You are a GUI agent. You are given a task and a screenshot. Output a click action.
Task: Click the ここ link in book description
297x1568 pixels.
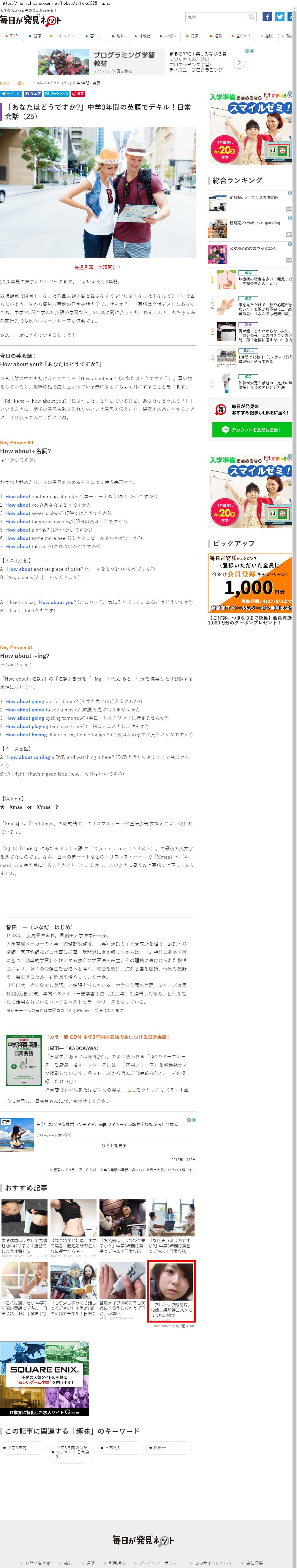pos(132,1090)
